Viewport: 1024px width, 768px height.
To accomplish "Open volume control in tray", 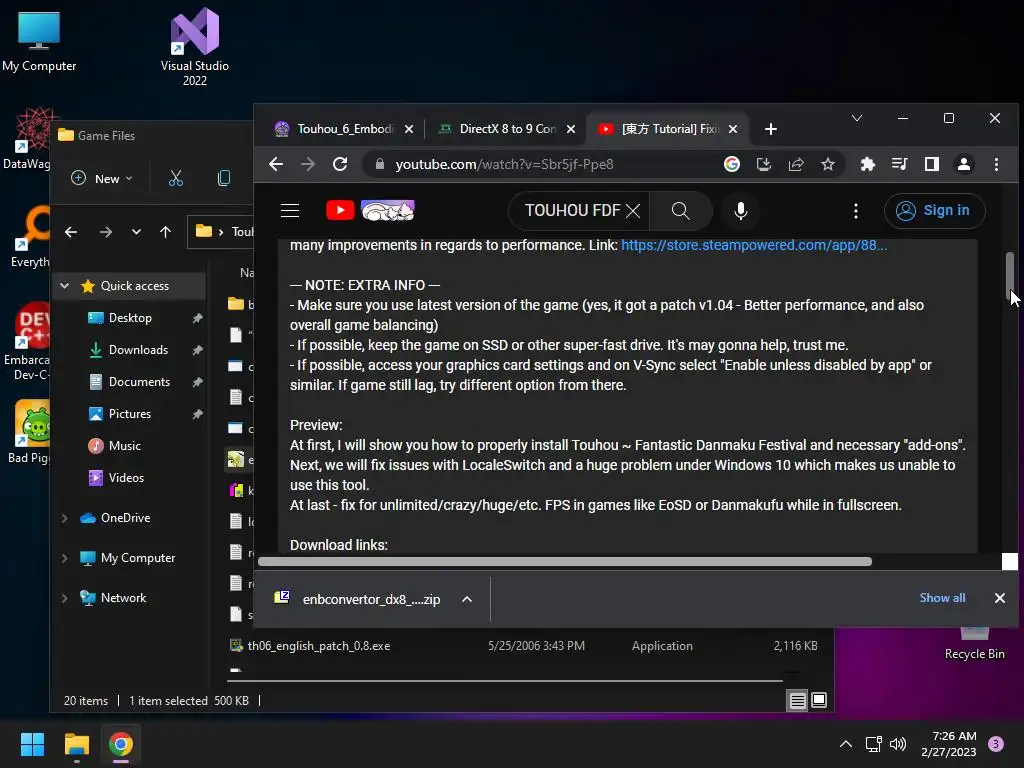I will coord(898,744).
